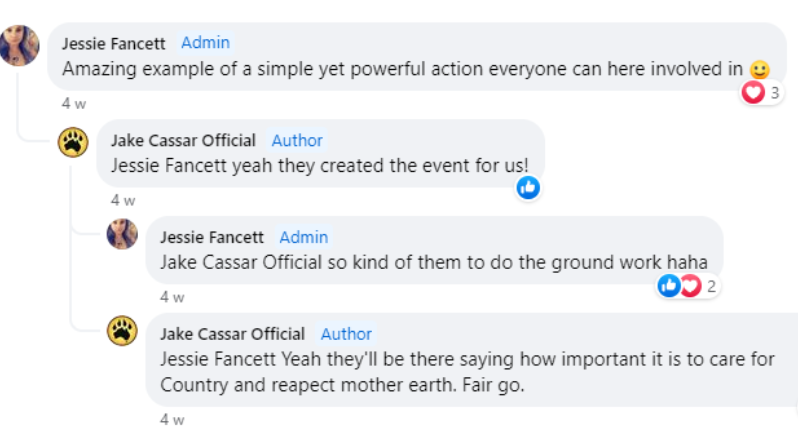
Task: Click the reaction count on the top comment
Action: pos(774,93)
